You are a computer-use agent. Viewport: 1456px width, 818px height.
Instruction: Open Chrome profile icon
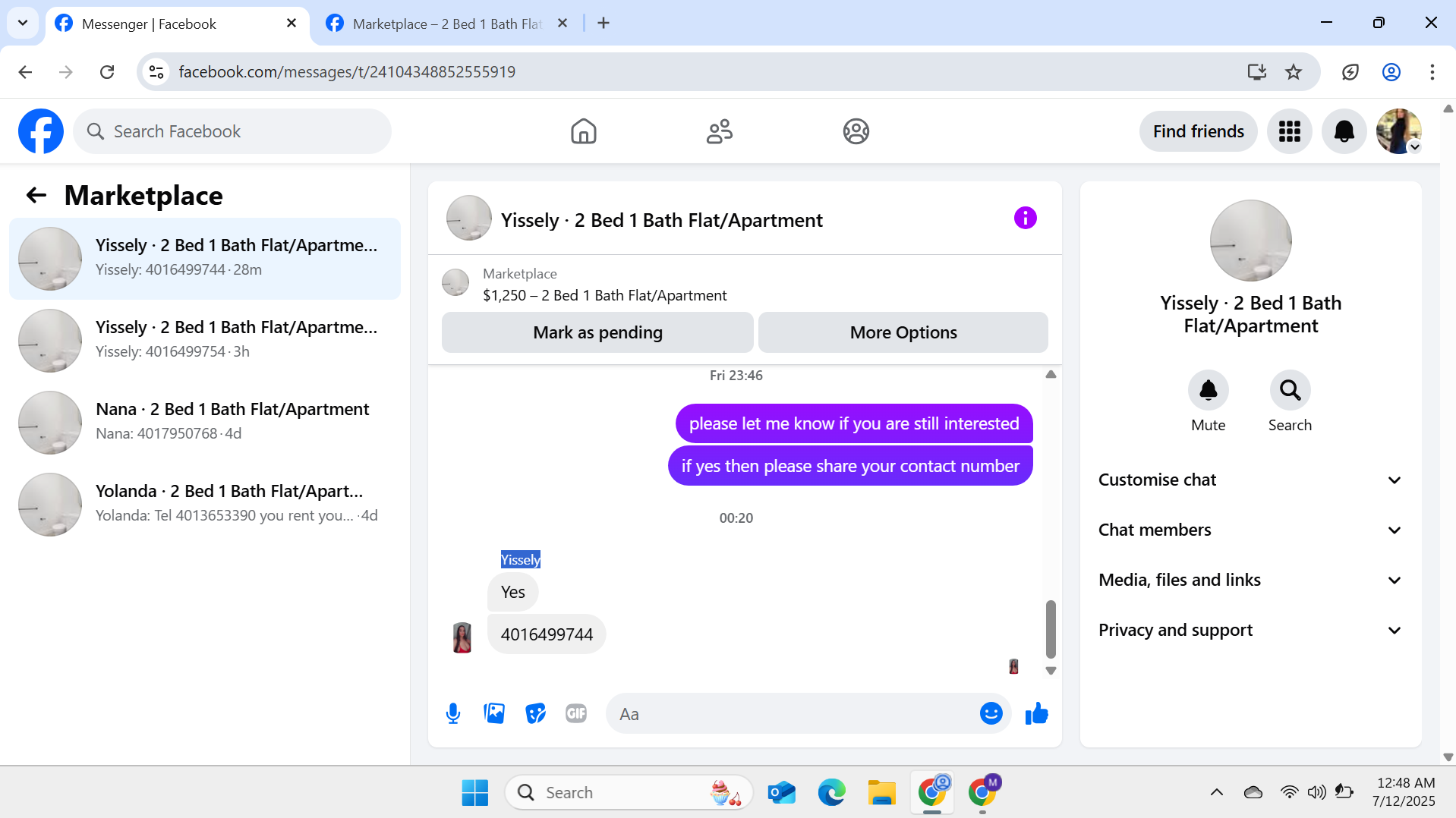click(x=1391, y=72)
